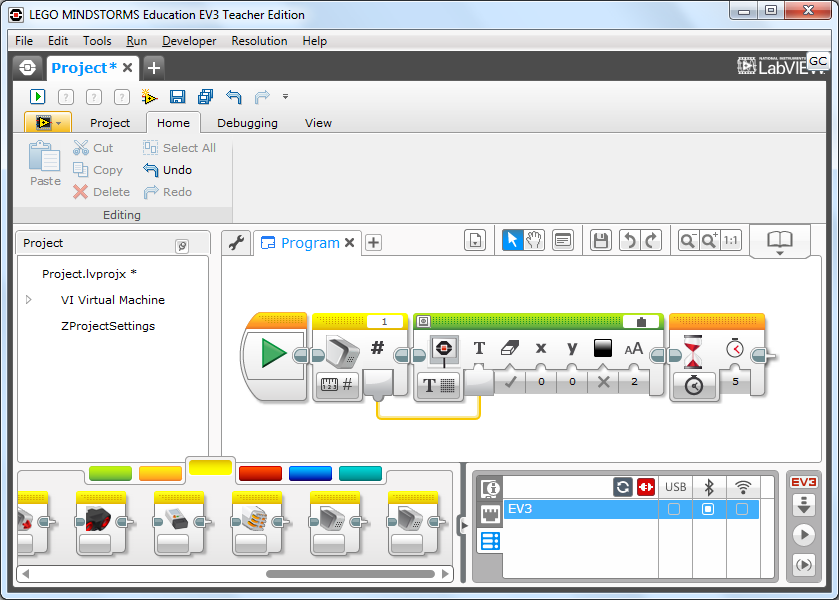Screen dimensions: 839x600
Task: Open the File menu
Action: pos(24,41)
